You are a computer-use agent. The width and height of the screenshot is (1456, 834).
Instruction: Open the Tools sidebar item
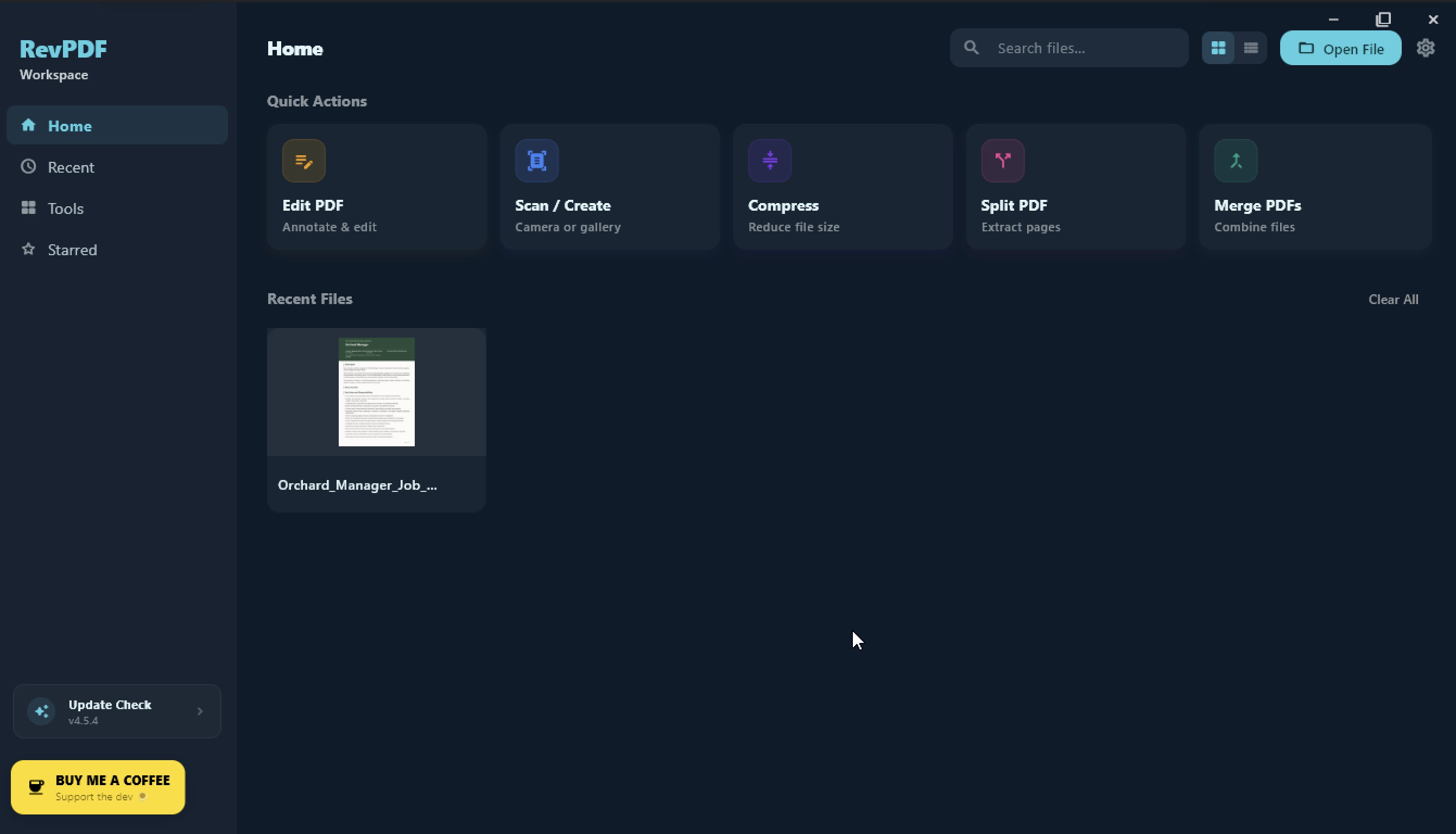117,208
